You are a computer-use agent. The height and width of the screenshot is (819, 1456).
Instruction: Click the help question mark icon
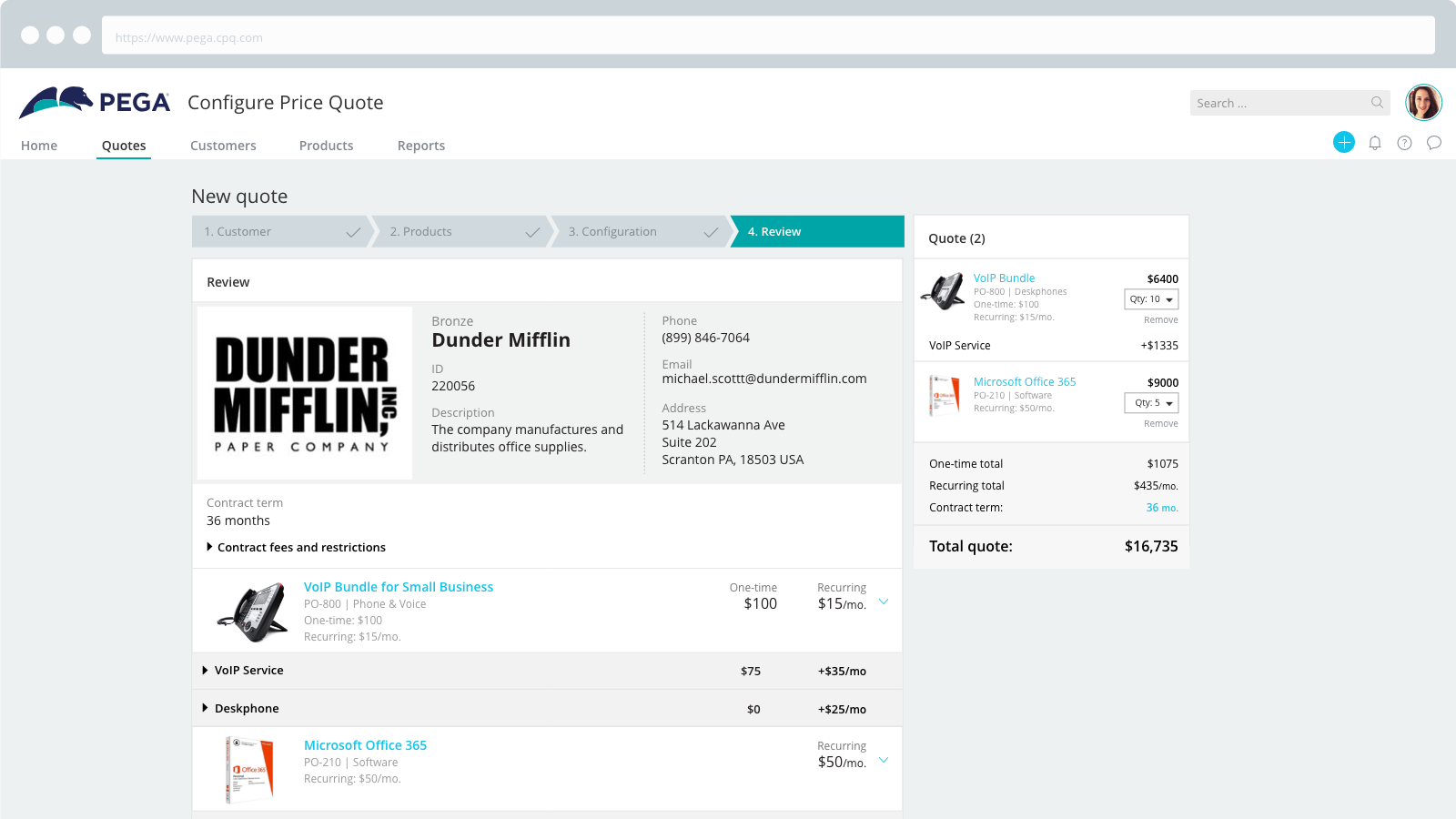click(x=1404, y=143)
